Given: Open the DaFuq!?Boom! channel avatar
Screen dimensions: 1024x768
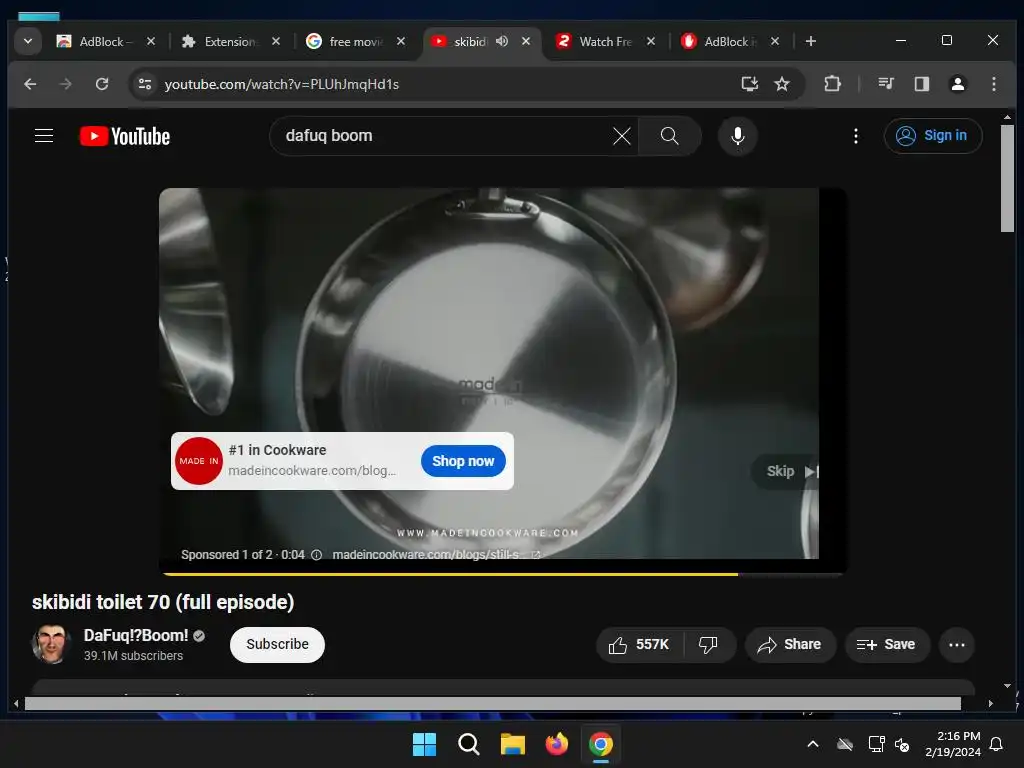Looking at the screenshot, I should (x=50, y=644).
